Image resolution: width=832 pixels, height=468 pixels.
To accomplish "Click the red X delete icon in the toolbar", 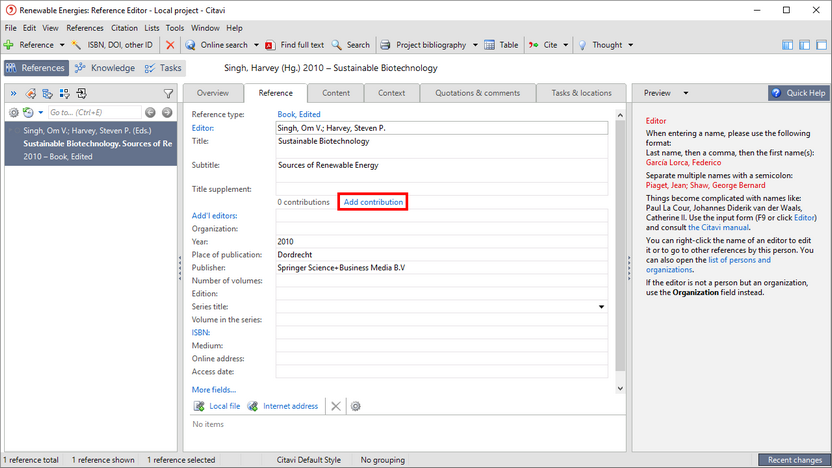I will click(x=170, y=45).
